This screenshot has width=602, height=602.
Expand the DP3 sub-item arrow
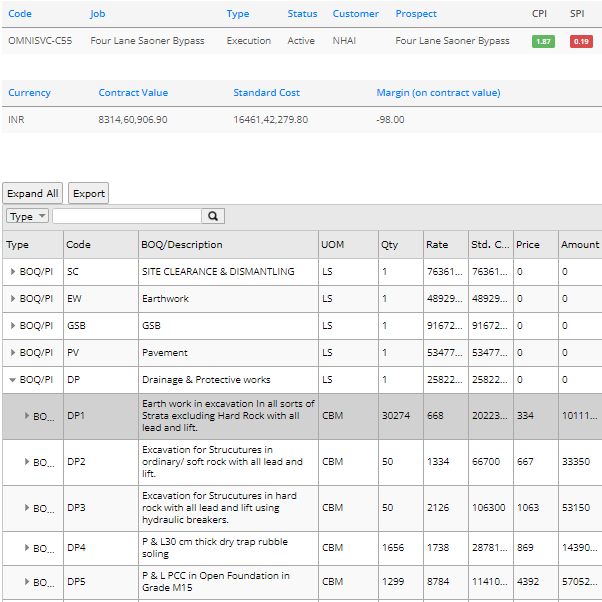[27, 508]
